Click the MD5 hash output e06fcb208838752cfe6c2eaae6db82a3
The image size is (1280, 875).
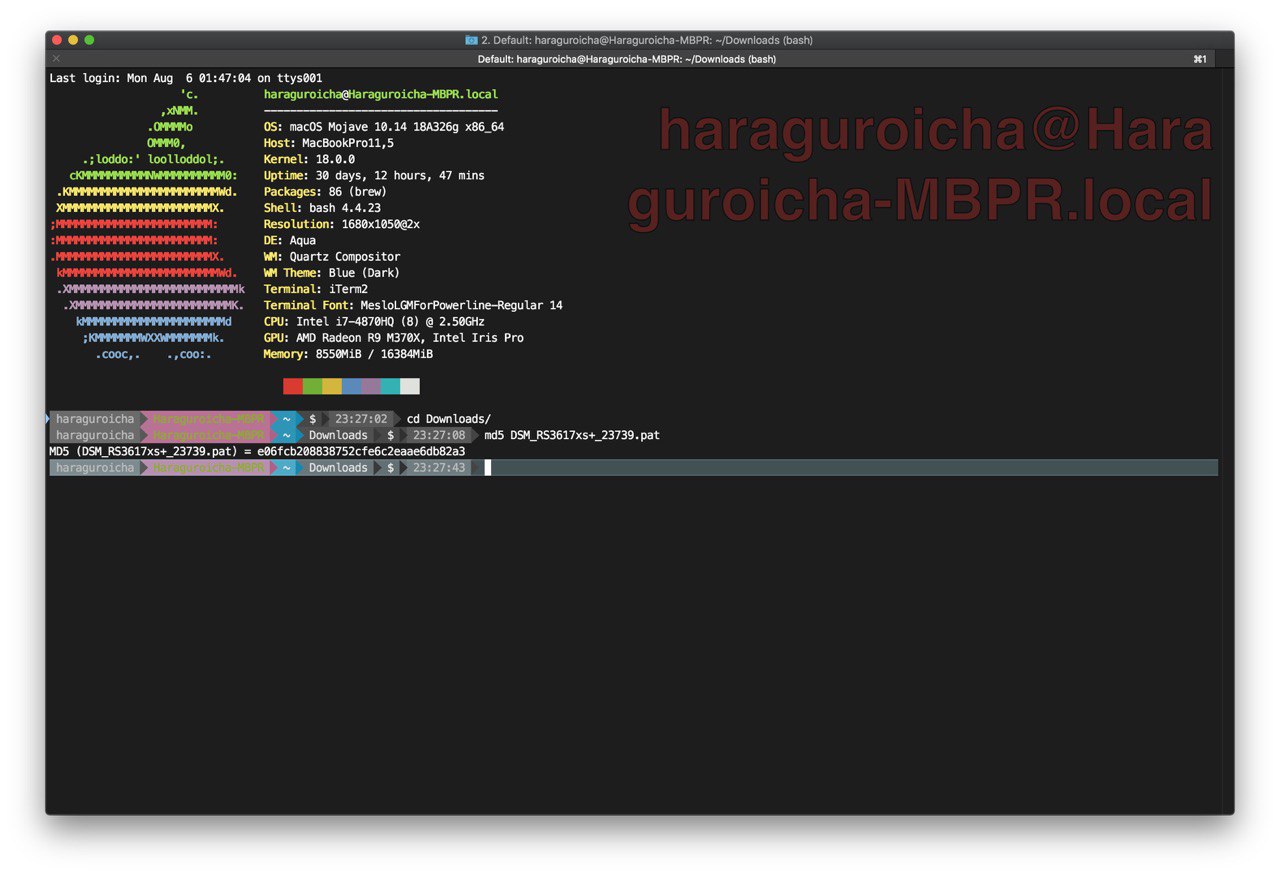tap(361, 451)
